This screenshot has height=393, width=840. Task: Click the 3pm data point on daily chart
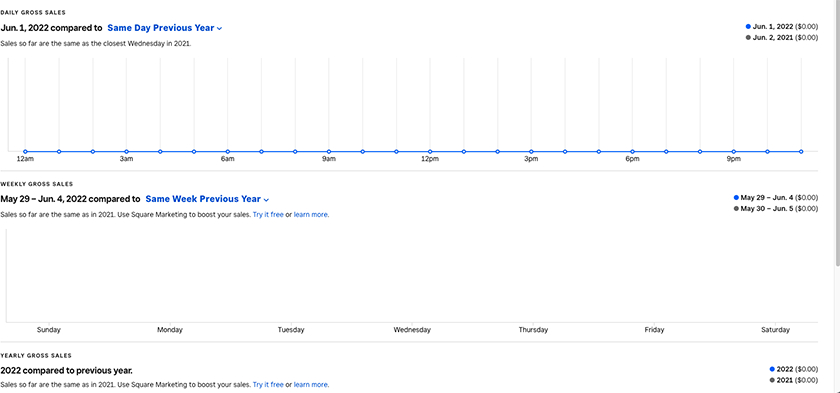[531, 152]
